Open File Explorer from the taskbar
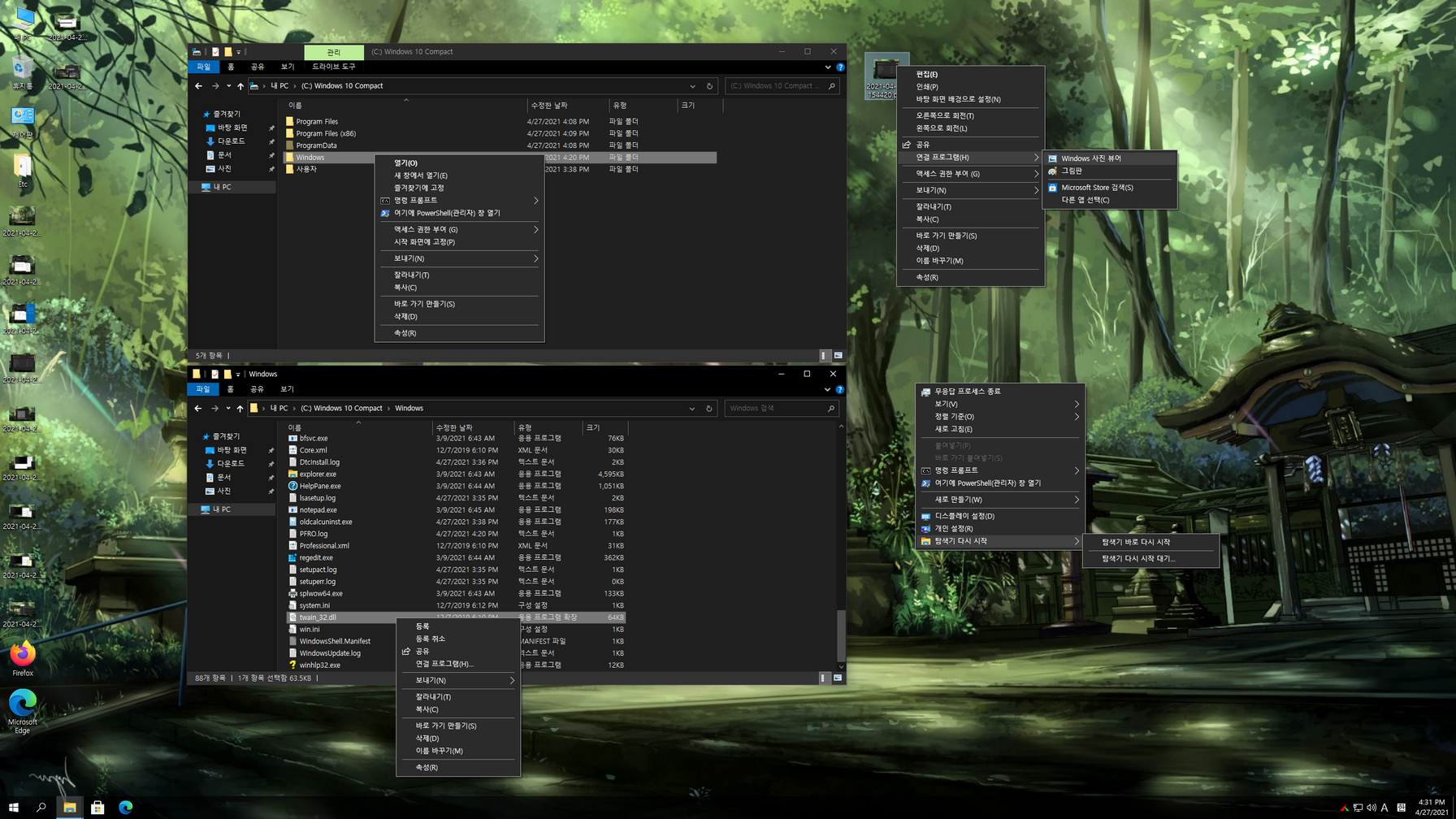This screenshot has height=819, width=1456. 70,808
